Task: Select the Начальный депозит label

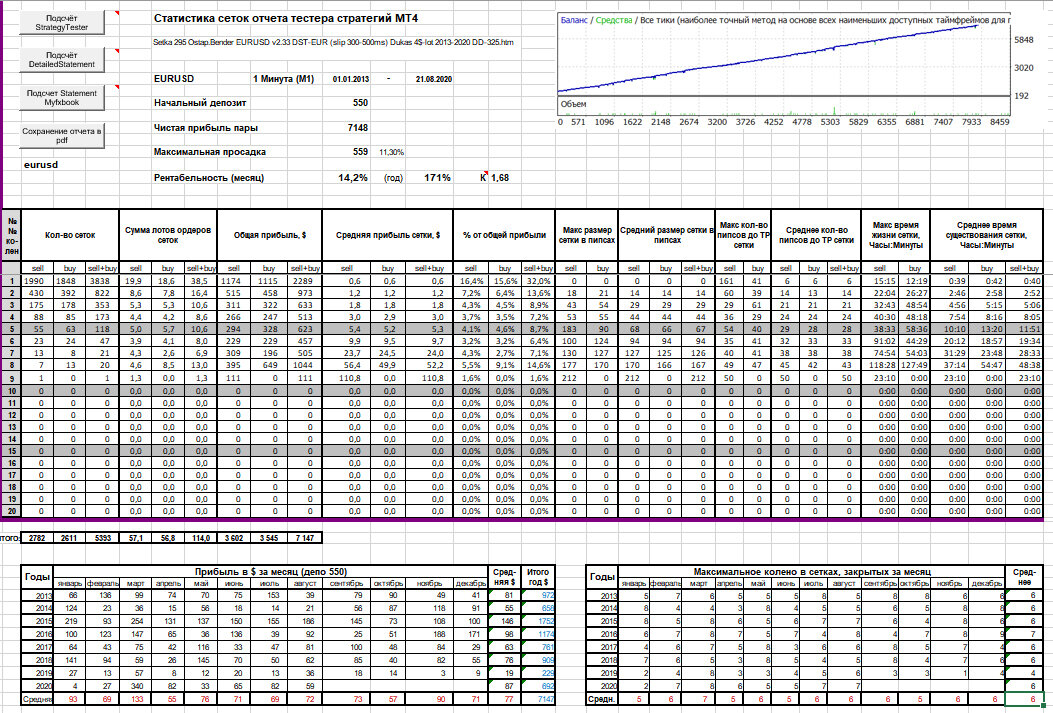Action: [200, 103]
